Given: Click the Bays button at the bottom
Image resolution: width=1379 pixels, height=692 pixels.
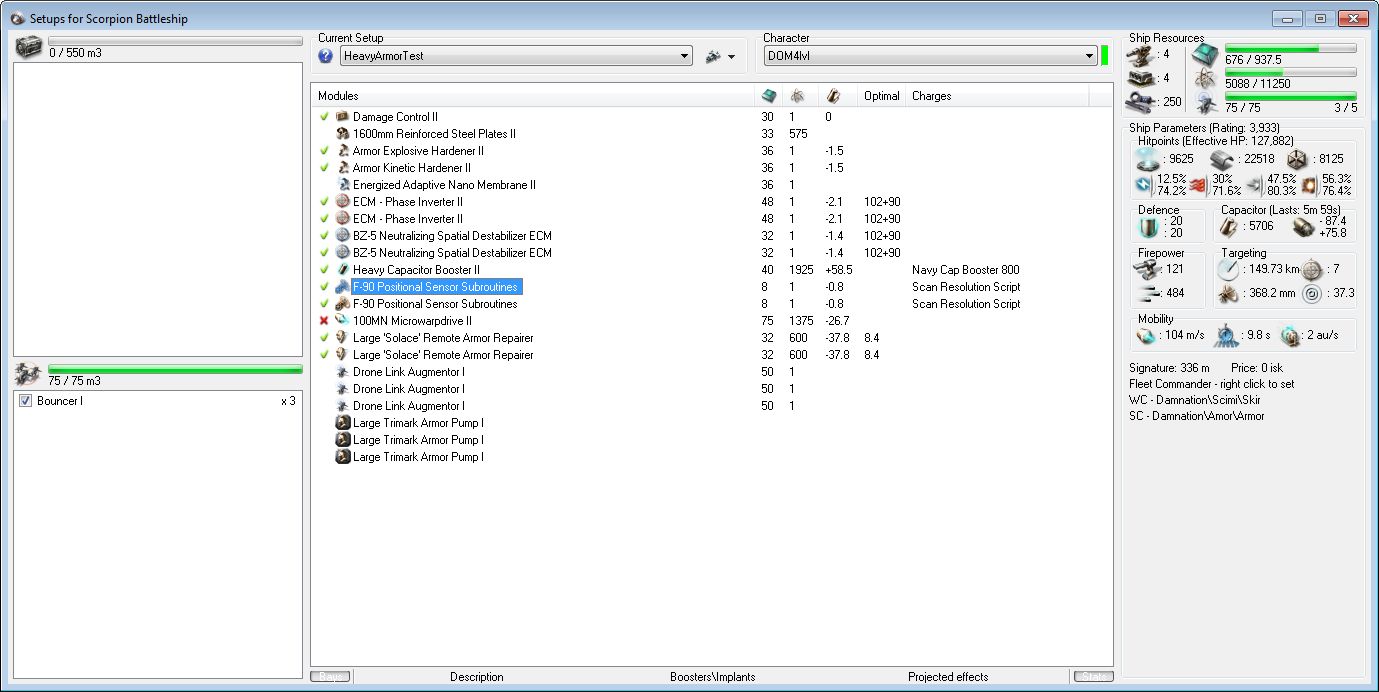Looking at the screenshot, I should [x=331, y=677].
